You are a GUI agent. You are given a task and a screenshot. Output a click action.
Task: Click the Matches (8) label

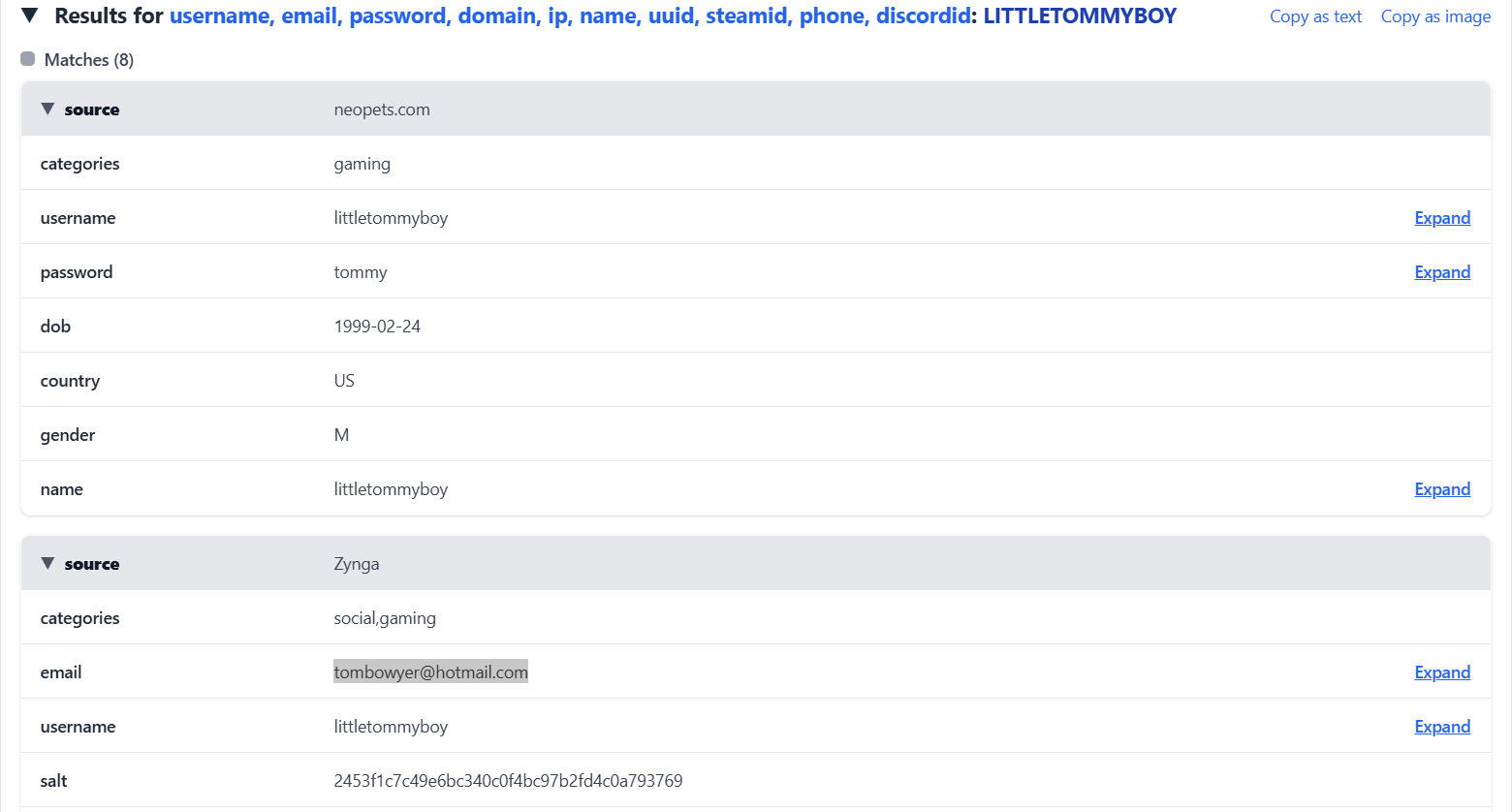coord(89,60)
